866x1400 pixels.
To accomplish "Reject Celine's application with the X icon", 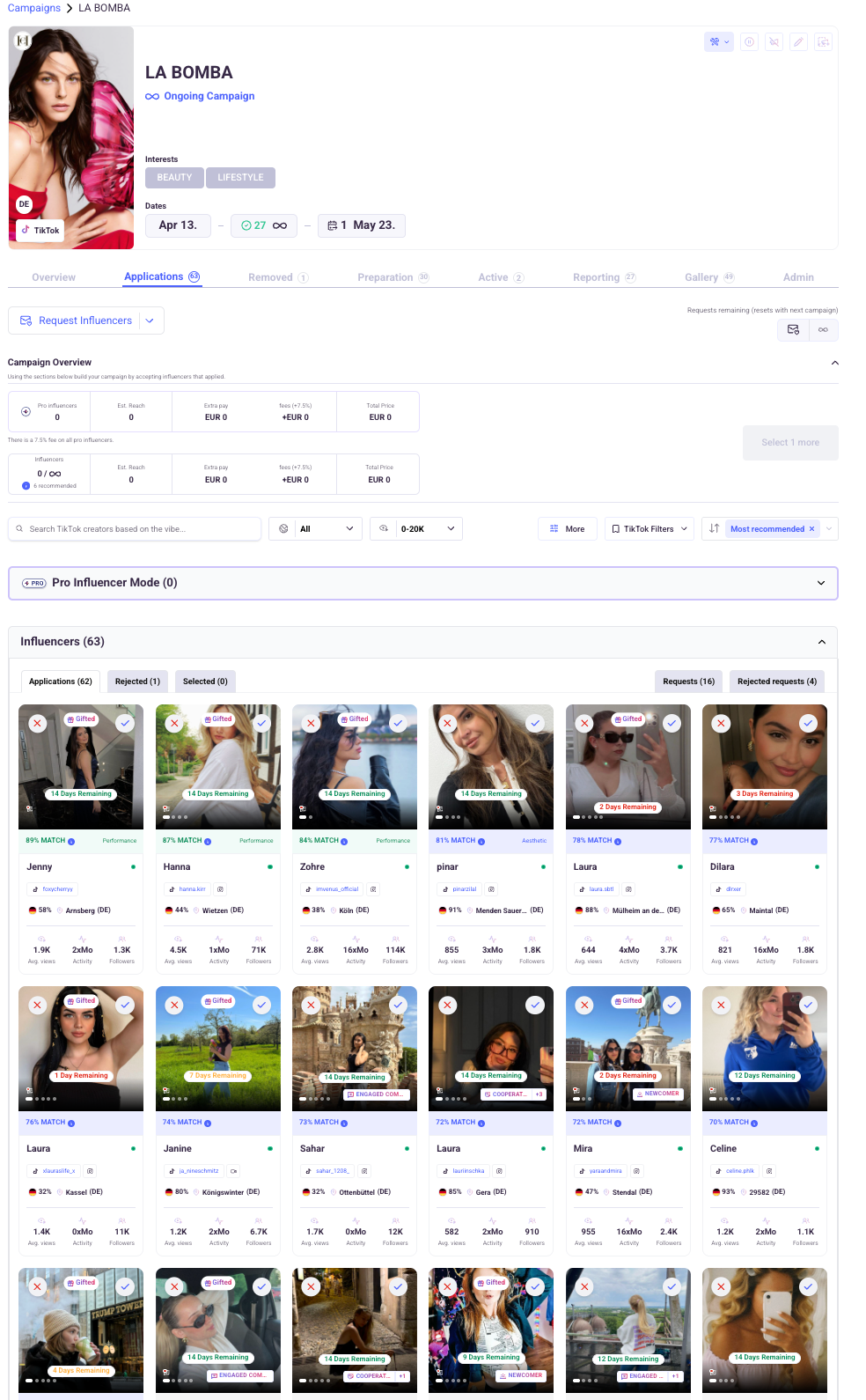I will click(721, 1005).
